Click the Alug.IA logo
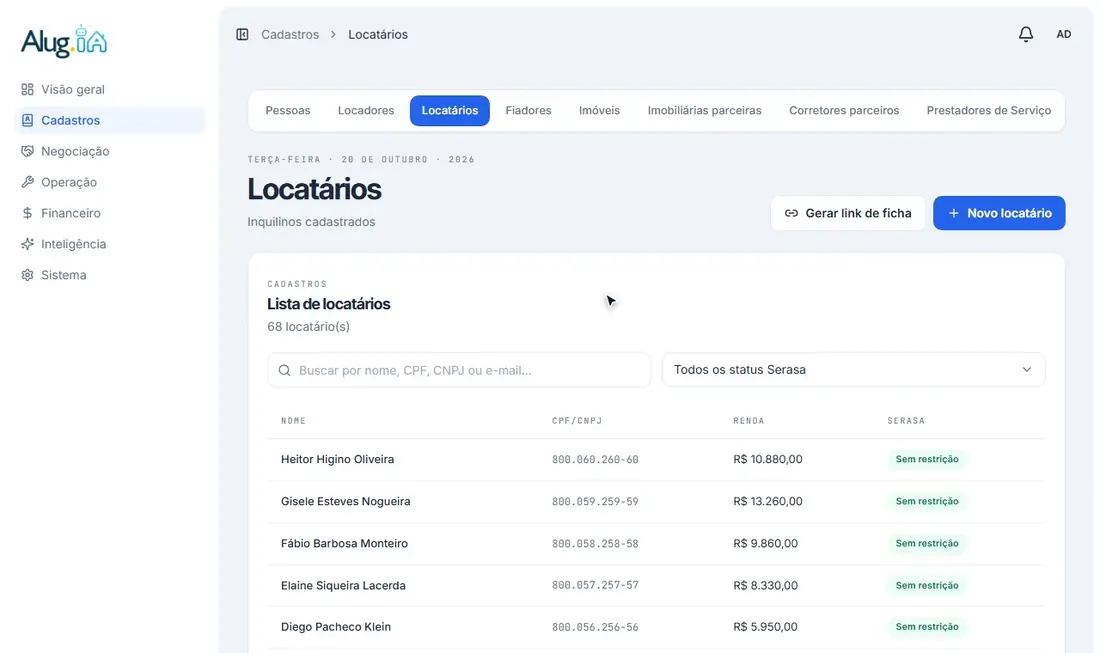The height and width of the screenshot is (653, 1100). click(x=64, y=41)
